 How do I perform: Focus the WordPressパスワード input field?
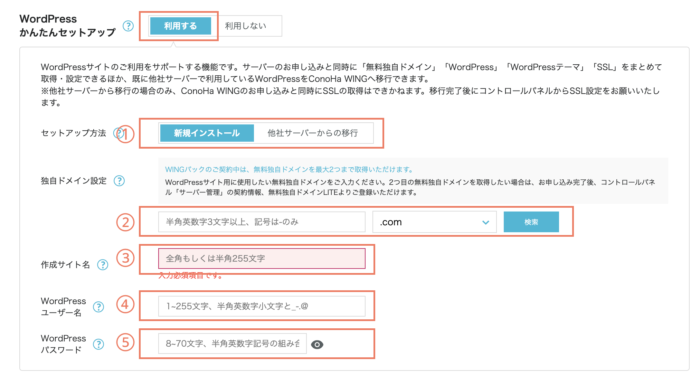232,343
